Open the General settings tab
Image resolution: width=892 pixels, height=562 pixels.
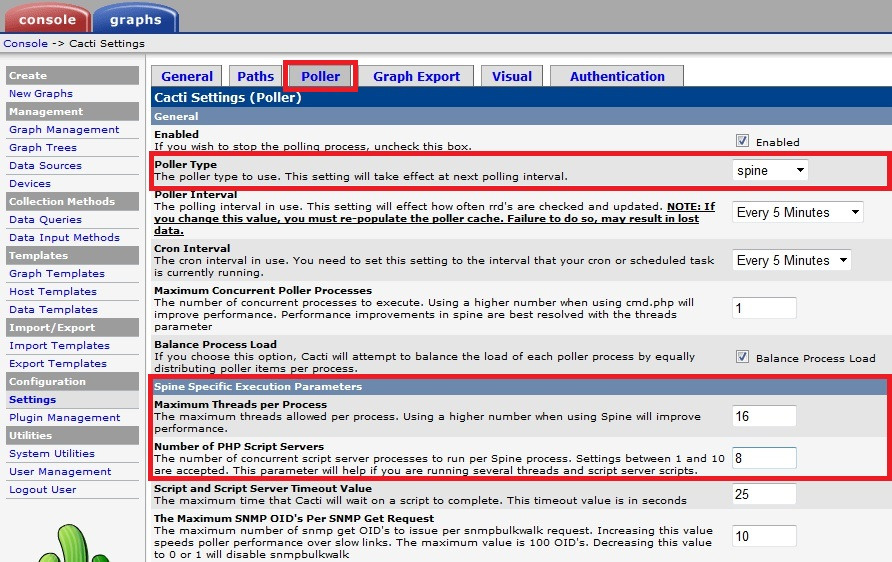(187, 76)
